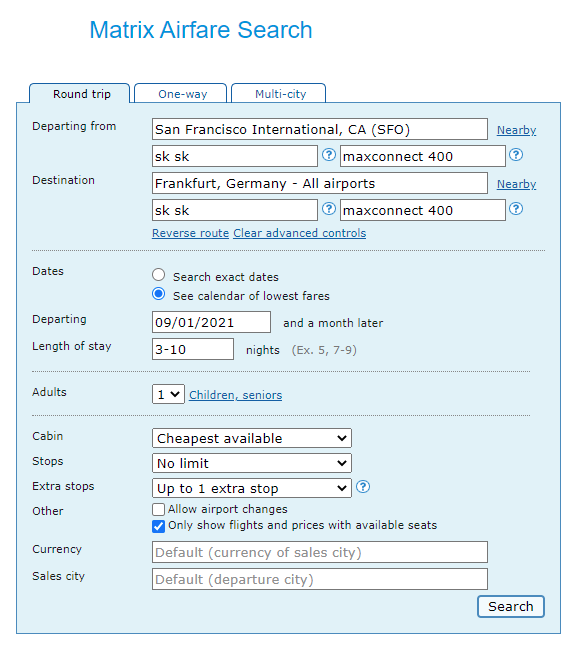Open the Stops dropdown
Viewport: 571px width, 653px height.
coord(252,463)
